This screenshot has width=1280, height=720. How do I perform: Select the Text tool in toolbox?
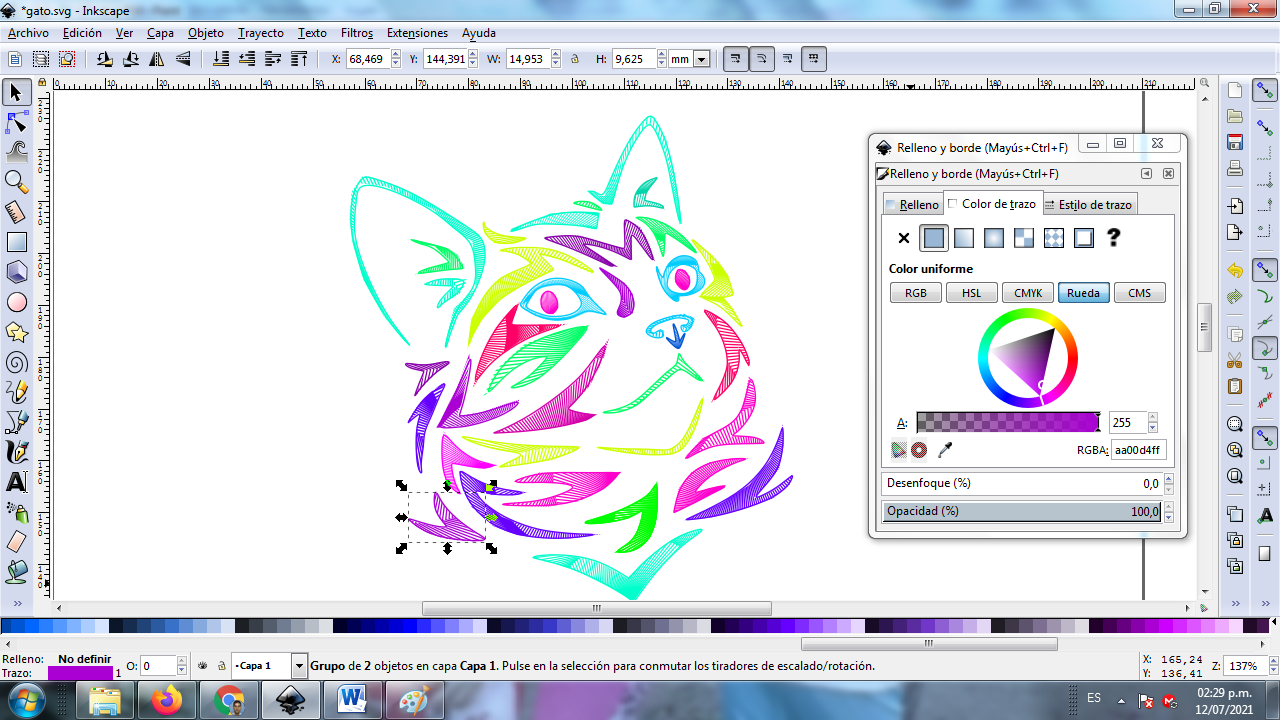[16, 482]
